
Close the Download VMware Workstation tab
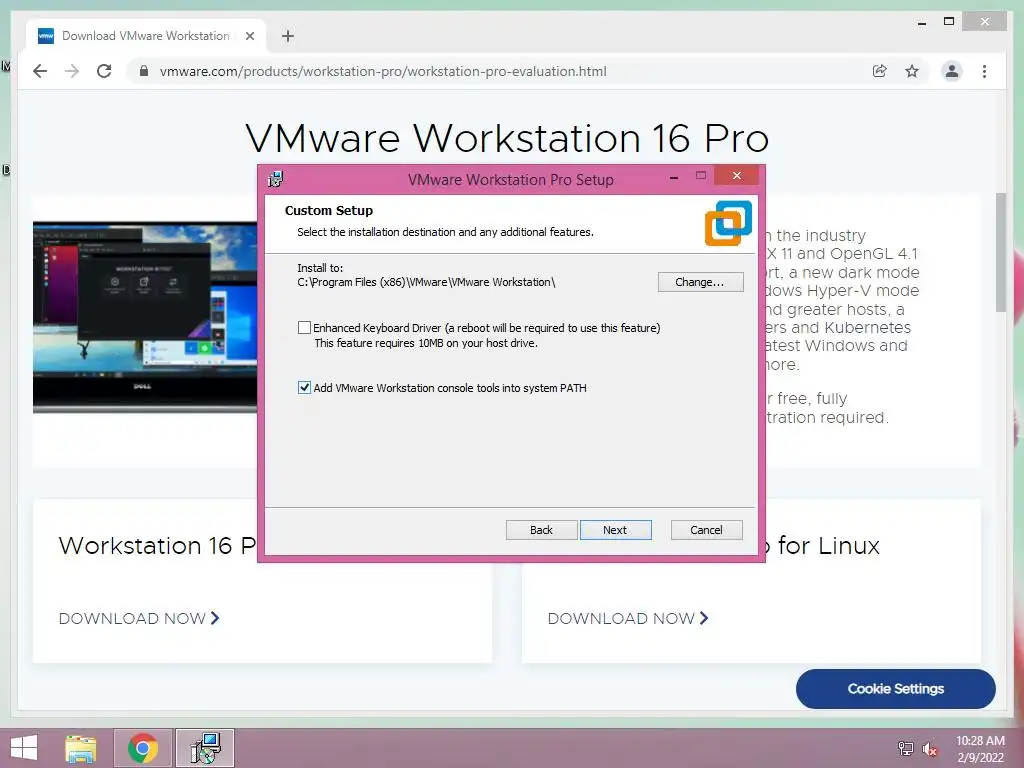pyautogui.click(x=249, y=36)
